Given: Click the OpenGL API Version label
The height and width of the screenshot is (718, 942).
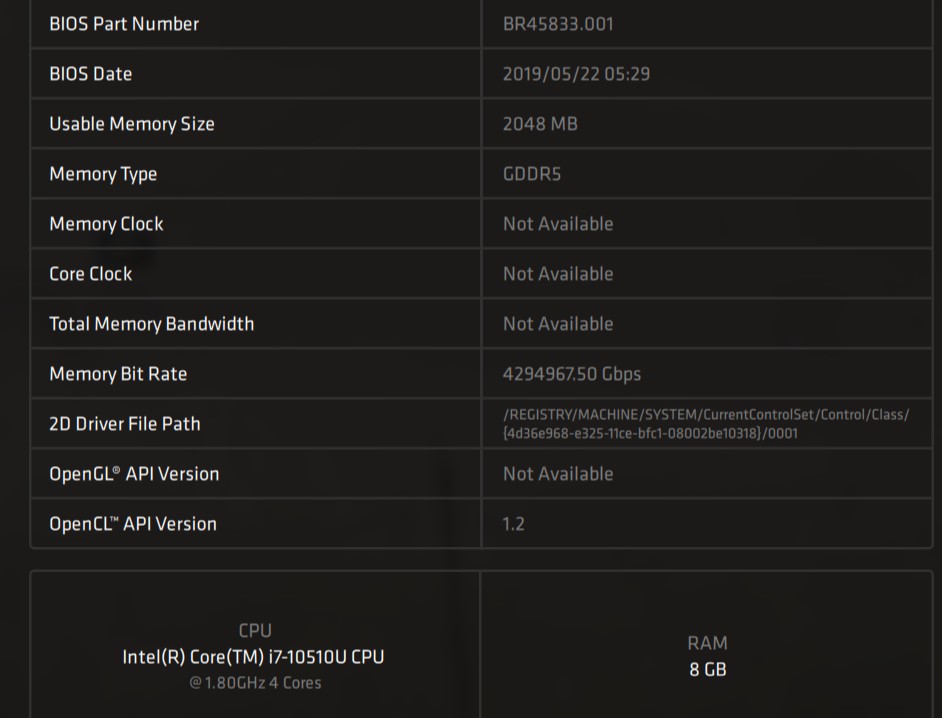Looking at the screenshot, I should (134, 474).
